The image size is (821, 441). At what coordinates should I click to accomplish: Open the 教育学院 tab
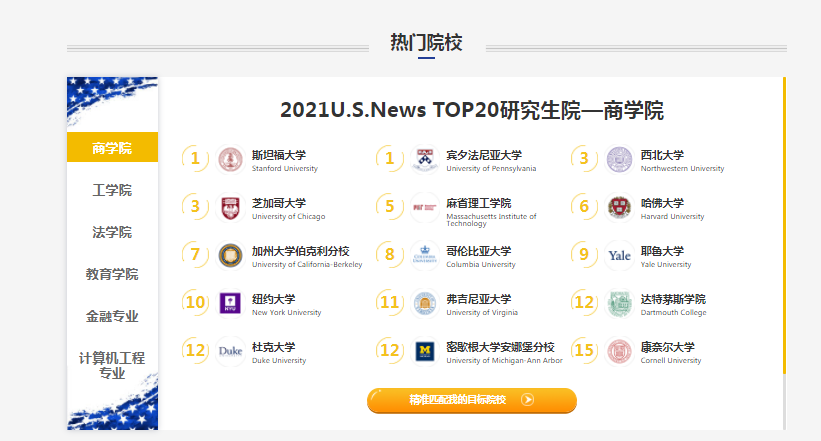112,274
